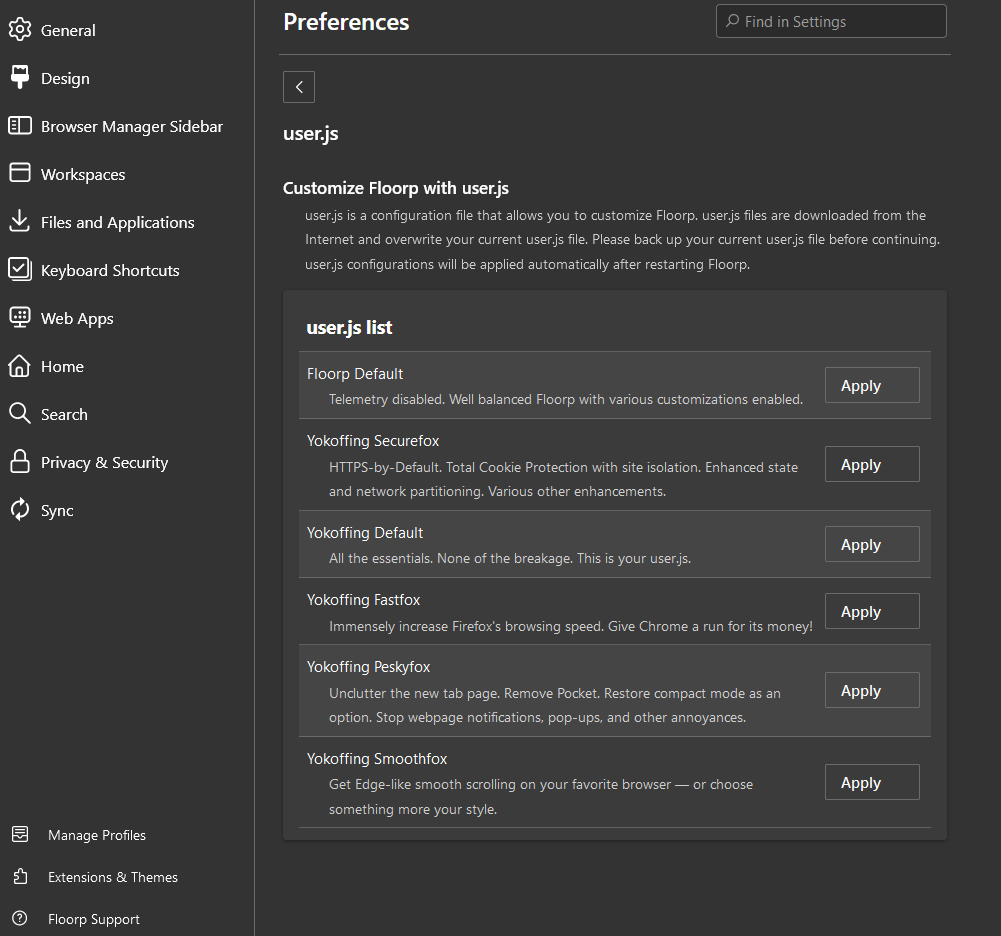
Task: Select the Web Apps icon
Action: click(20, 318)
